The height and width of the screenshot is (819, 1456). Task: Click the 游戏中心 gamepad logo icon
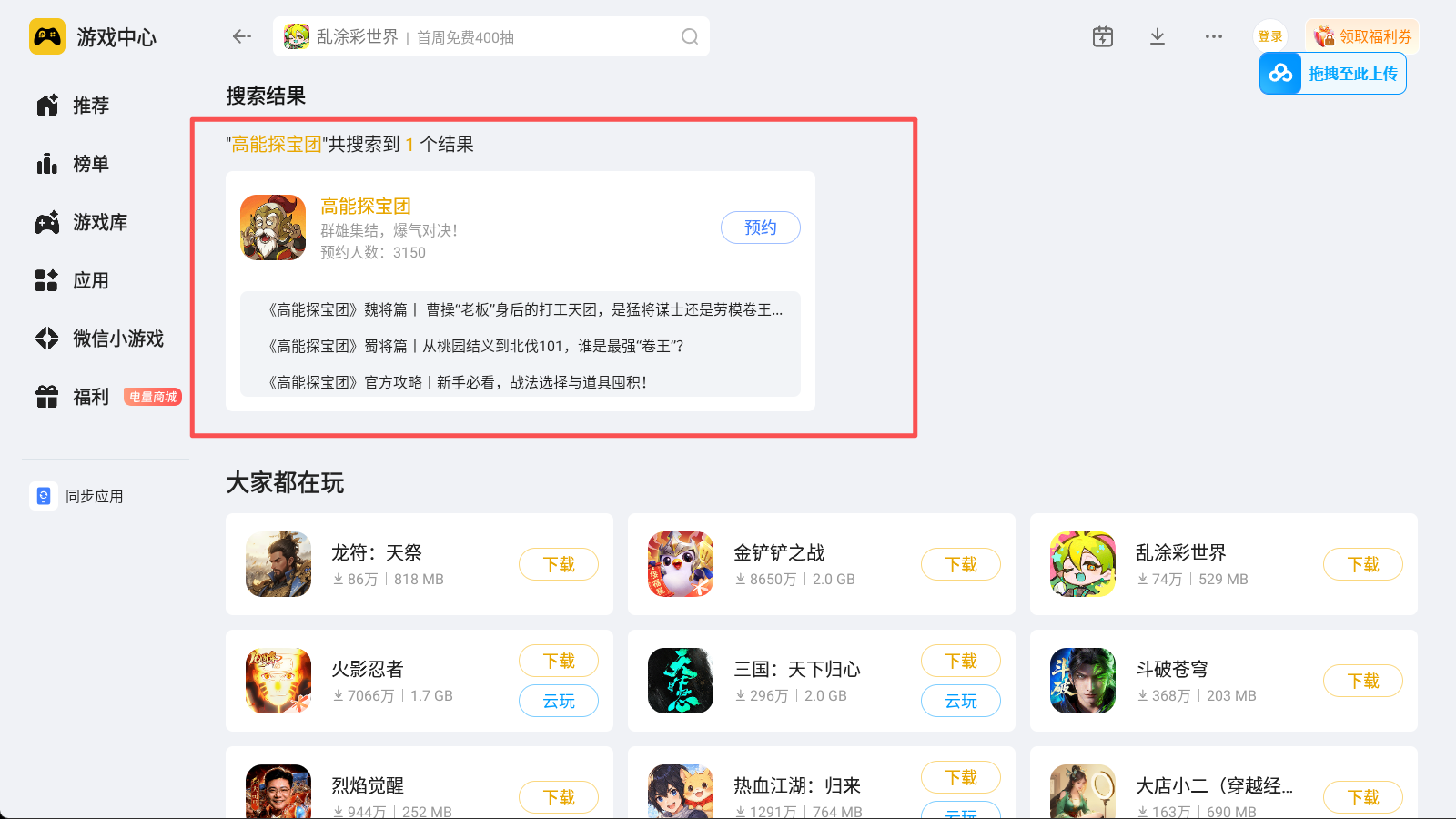pyautogui.click(x=47, y=36)
